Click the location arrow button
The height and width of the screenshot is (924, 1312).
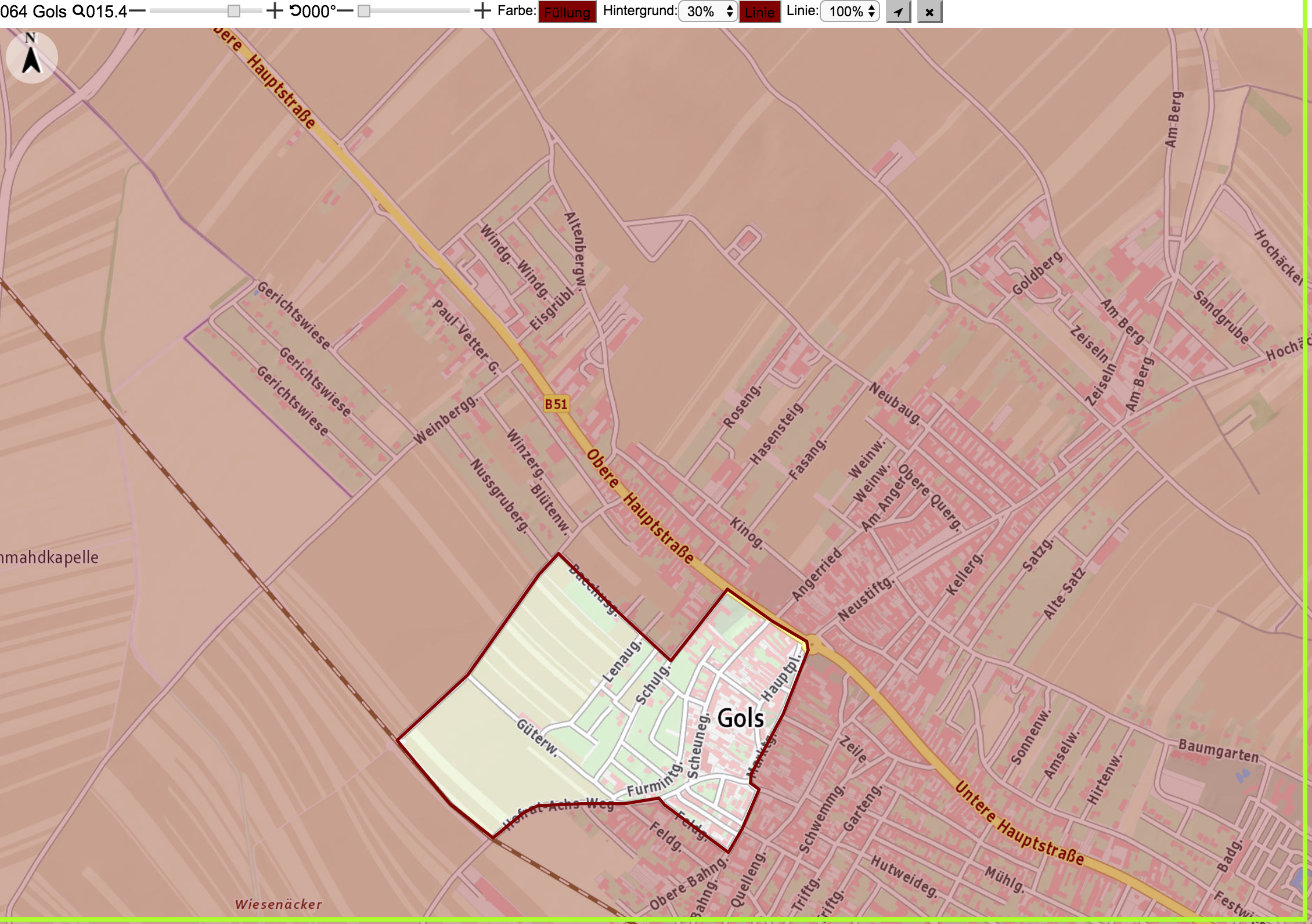tap(898, 12)
